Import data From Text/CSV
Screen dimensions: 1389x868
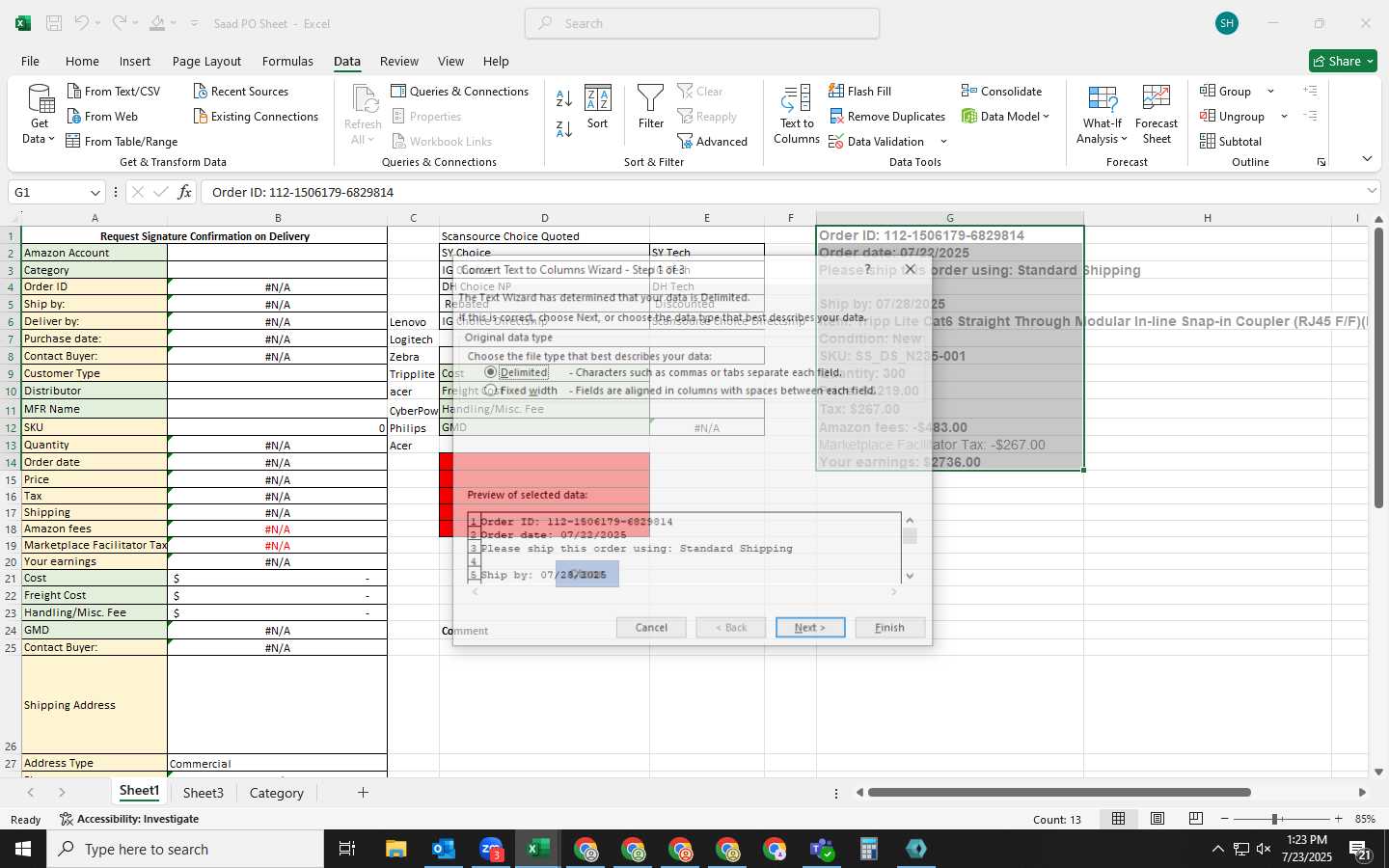click(x=114, y=91)
